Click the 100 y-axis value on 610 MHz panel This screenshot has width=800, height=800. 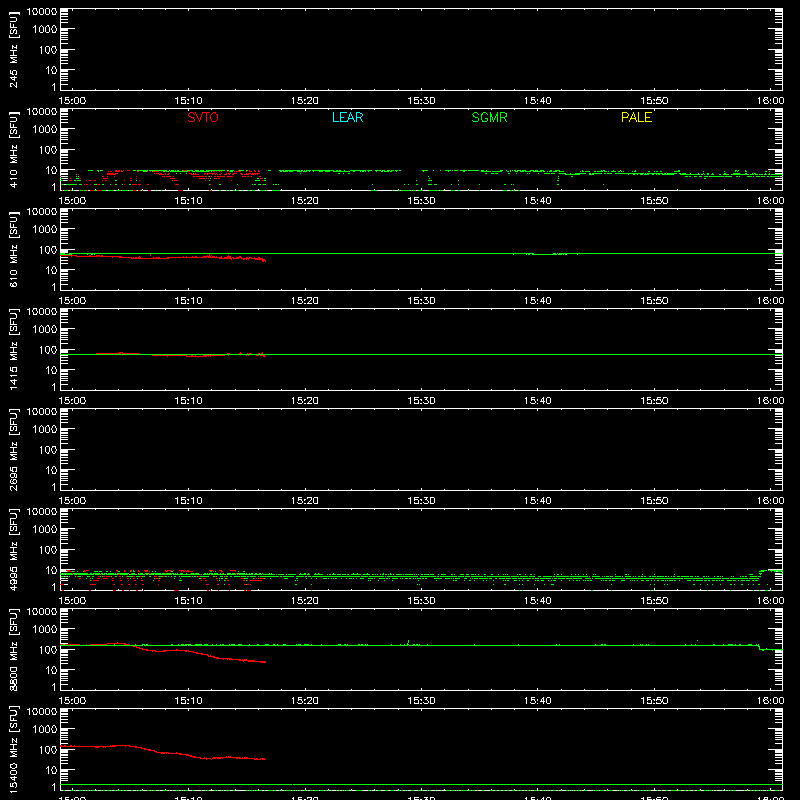pyautogui.click(x=48, y=250)
